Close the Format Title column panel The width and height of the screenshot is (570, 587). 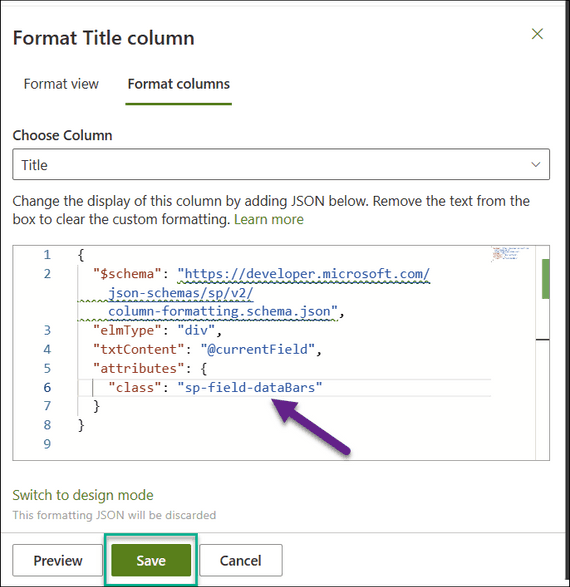click(x=537, y=34)
